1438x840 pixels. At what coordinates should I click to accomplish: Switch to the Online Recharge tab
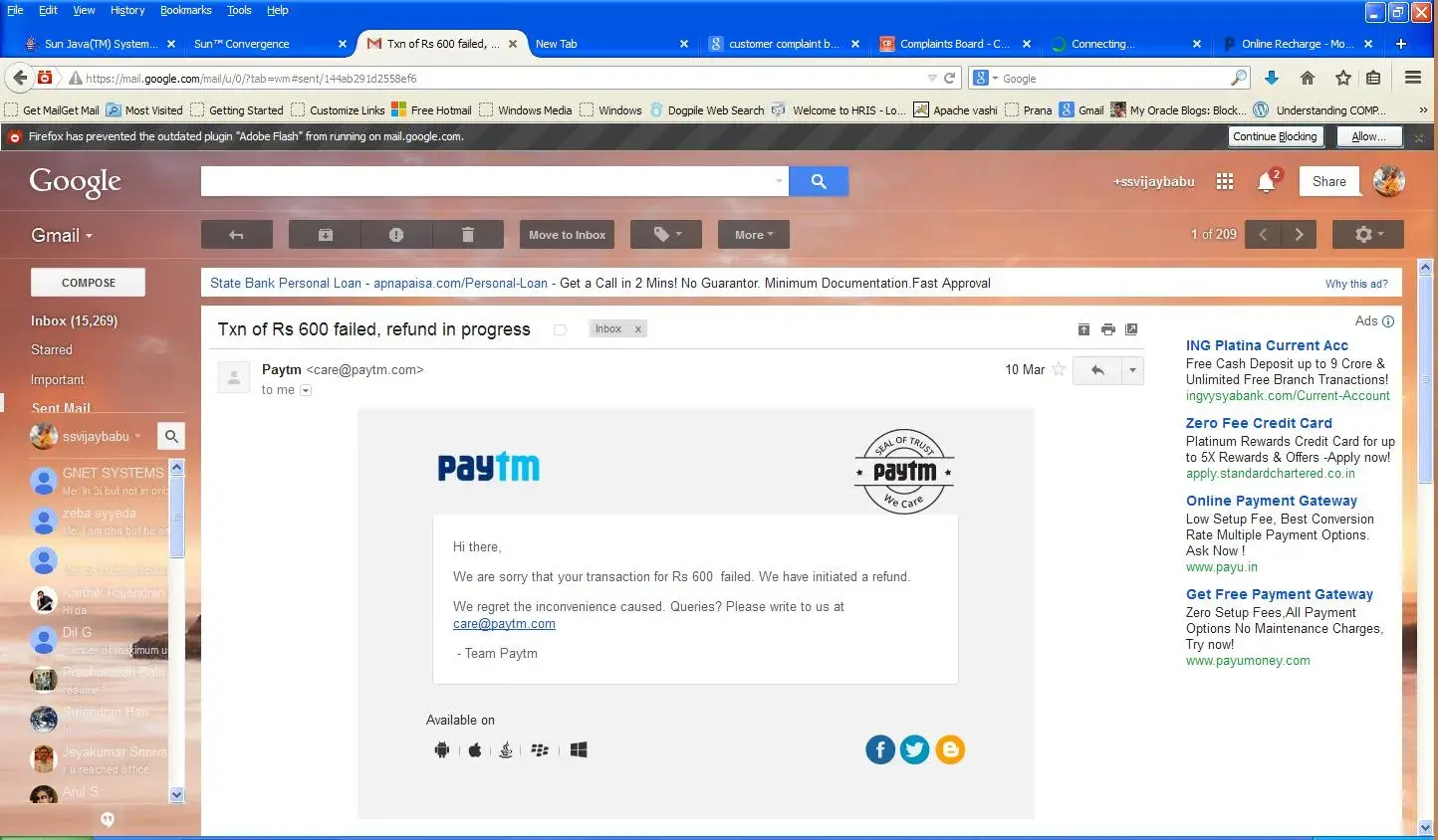click(1297, 44)
